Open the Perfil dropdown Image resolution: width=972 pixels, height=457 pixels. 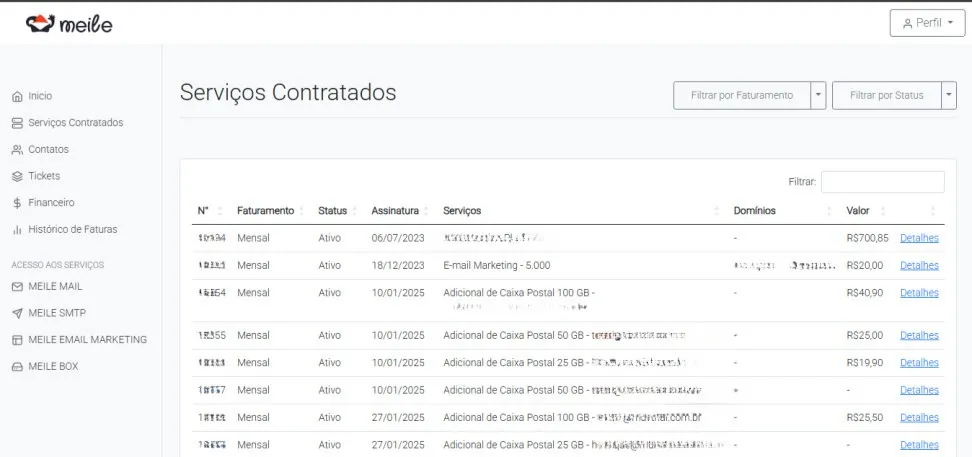point(927,23)
